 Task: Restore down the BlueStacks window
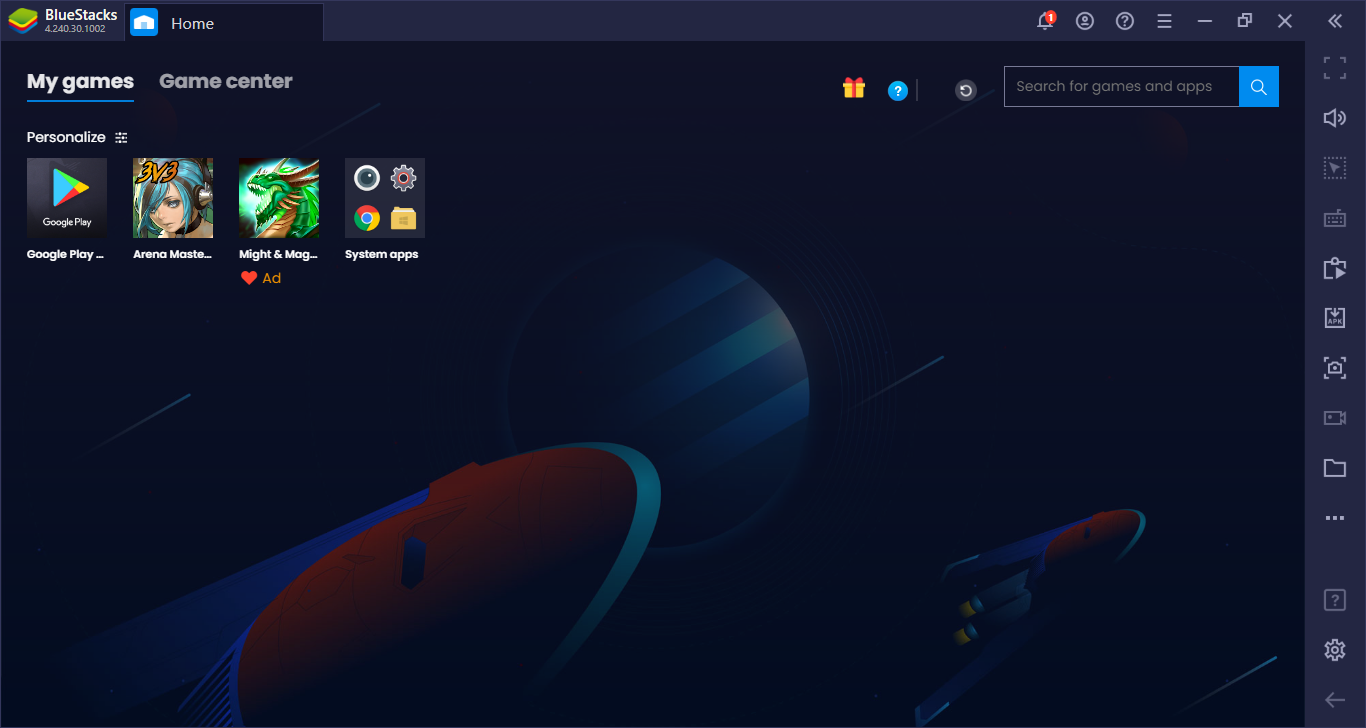tap(1245, 21)
